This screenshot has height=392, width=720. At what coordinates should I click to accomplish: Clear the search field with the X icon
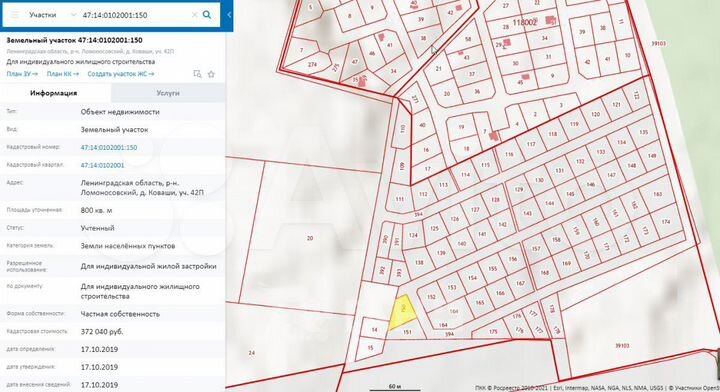click(x=194, y=15)
